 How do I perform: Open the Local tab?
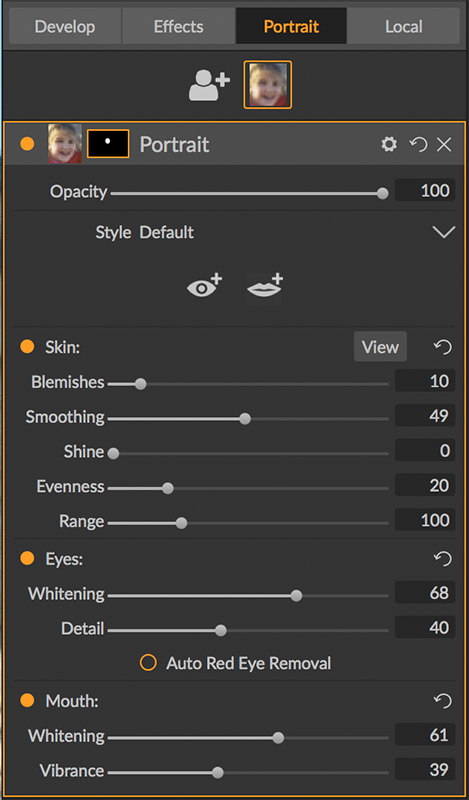click(404, 26)
